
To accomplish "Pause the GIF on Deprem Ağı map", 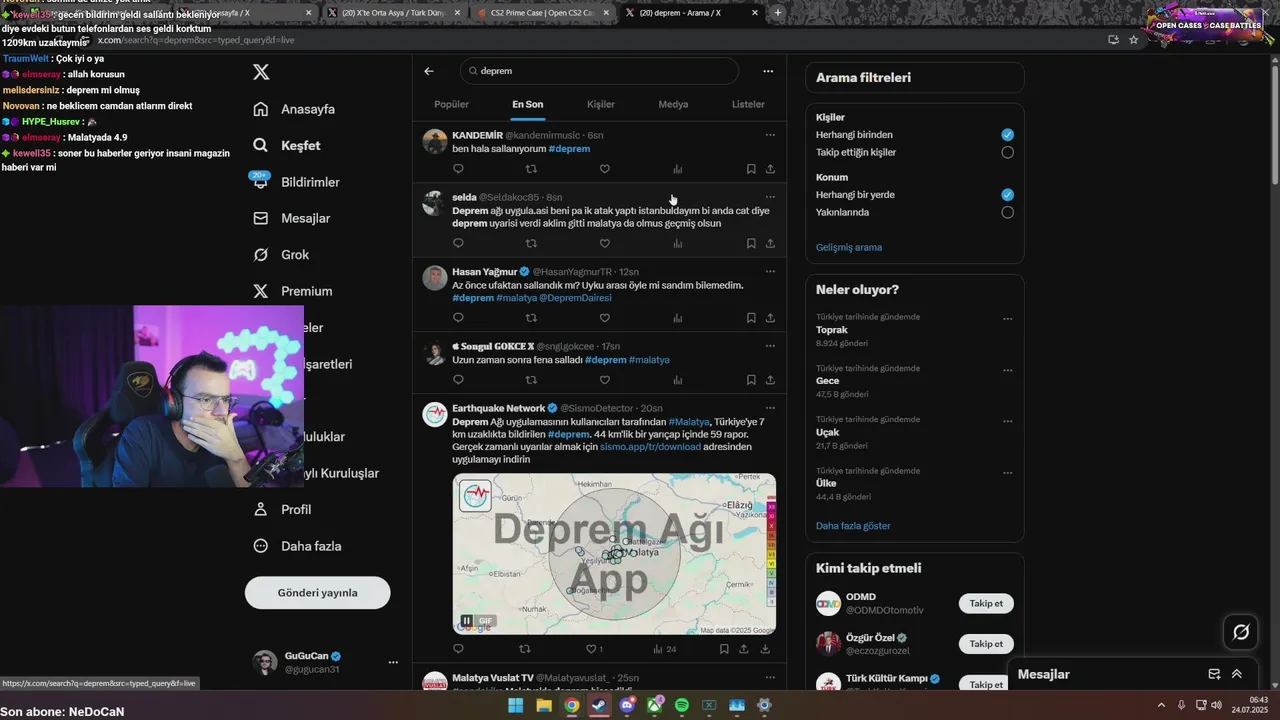I will point(467,621).
